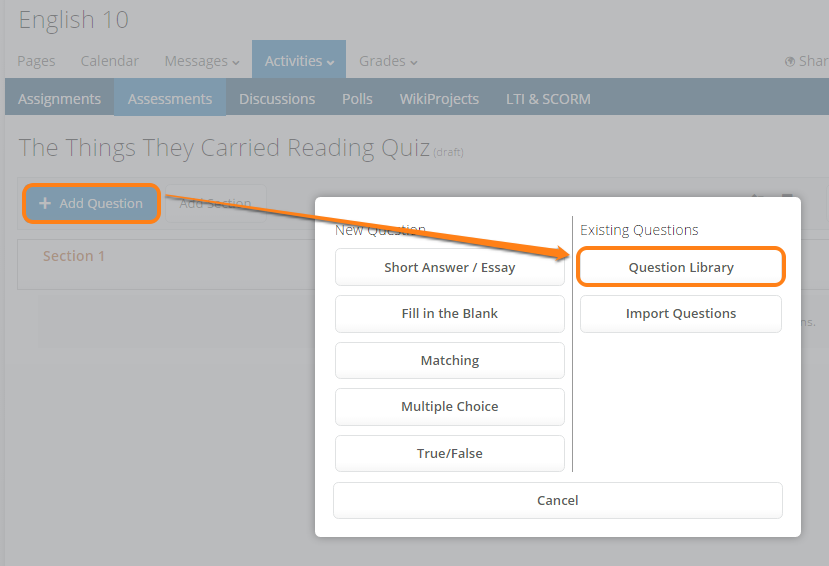This screenshot has width=829, height=566.
Task: Open the Grades dropdown menu
Action: [x=388, y=61]
